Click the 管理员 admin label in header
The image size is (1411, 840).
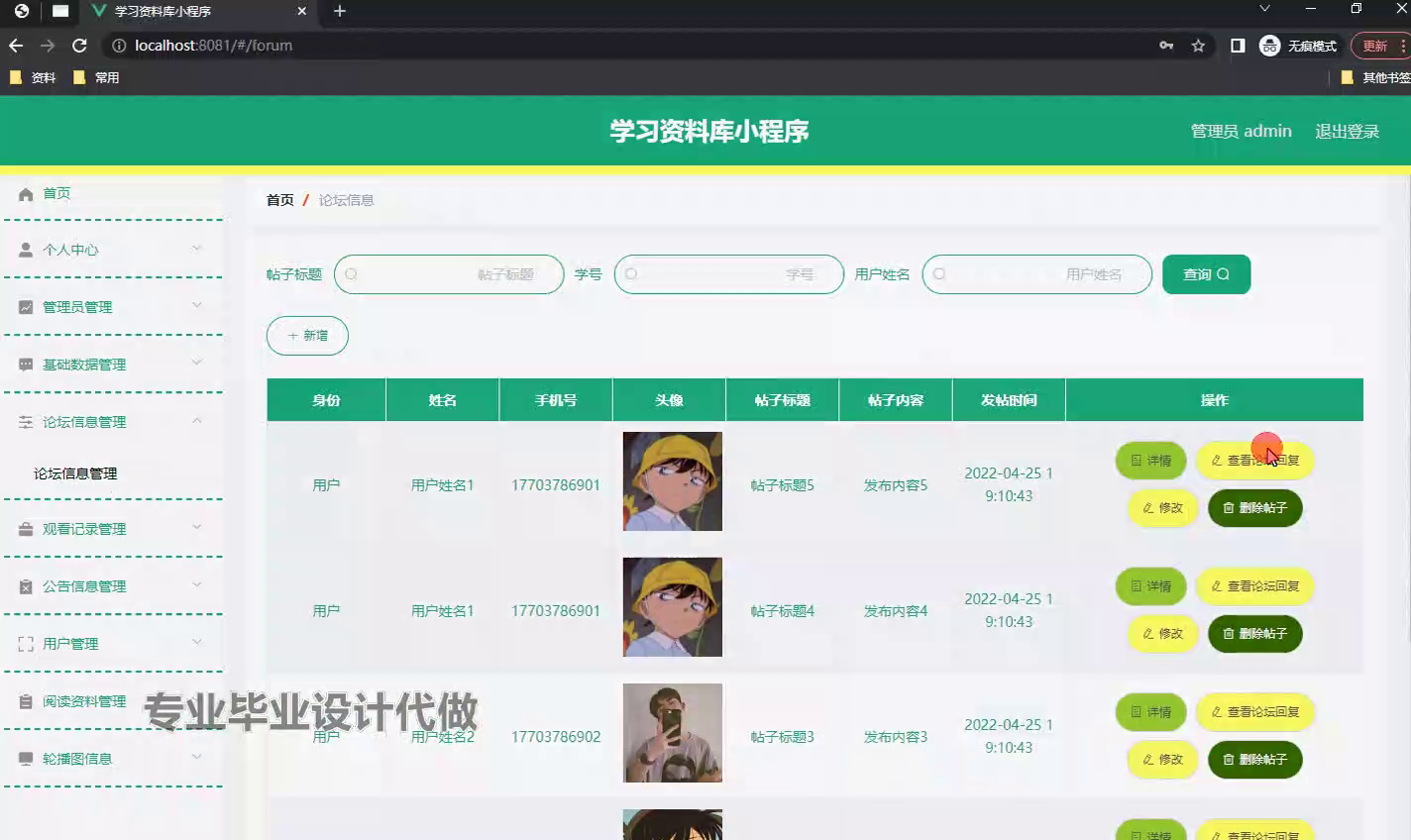point(1241,132)
